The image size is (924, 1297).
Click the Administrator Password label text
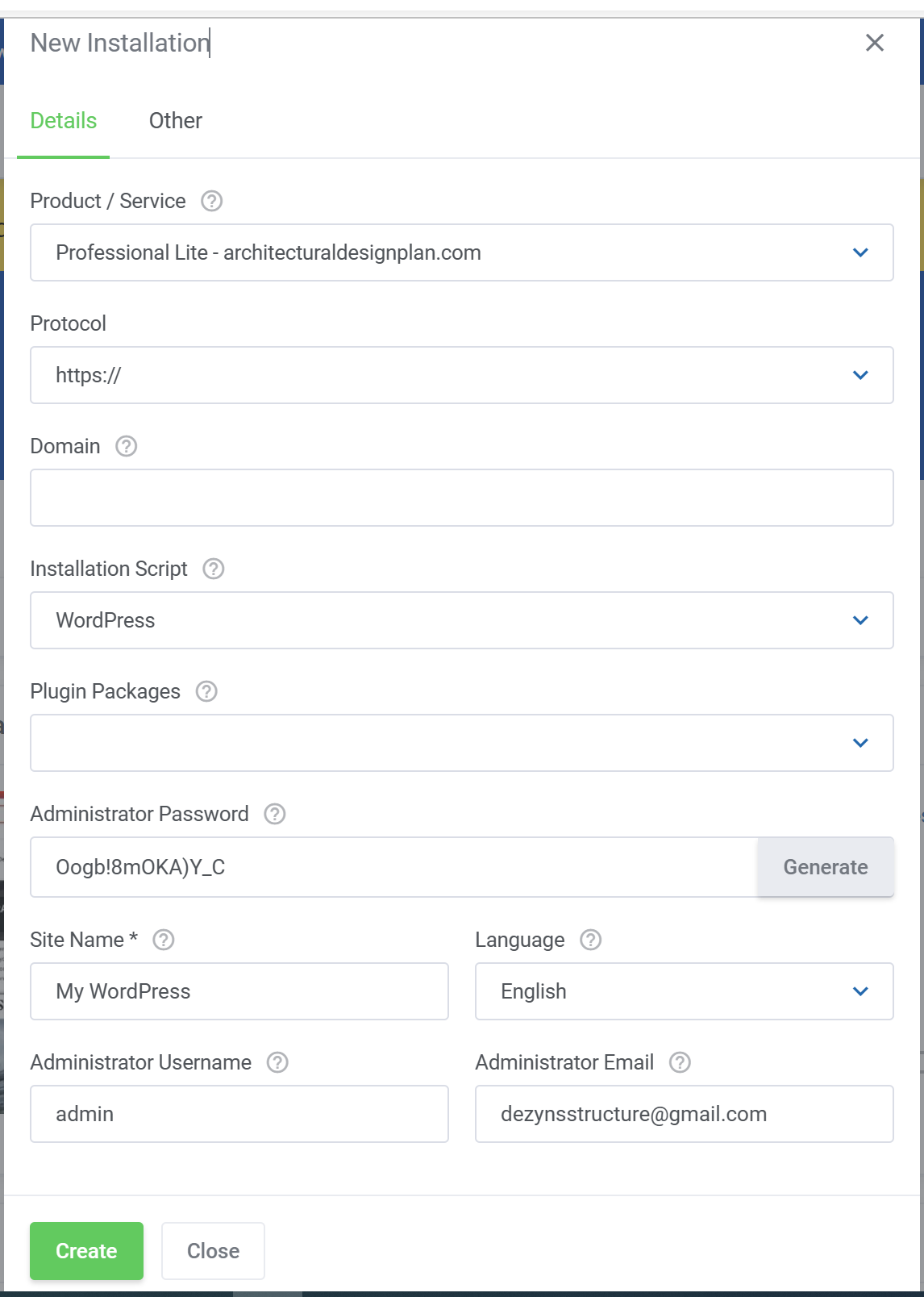click(139, 814)
